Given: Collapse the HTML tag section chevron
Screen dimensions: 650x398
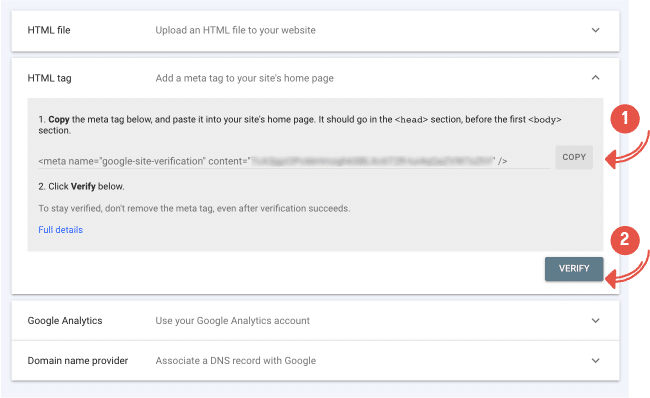Looking at the screenshot, I should [x=595, y=78].
